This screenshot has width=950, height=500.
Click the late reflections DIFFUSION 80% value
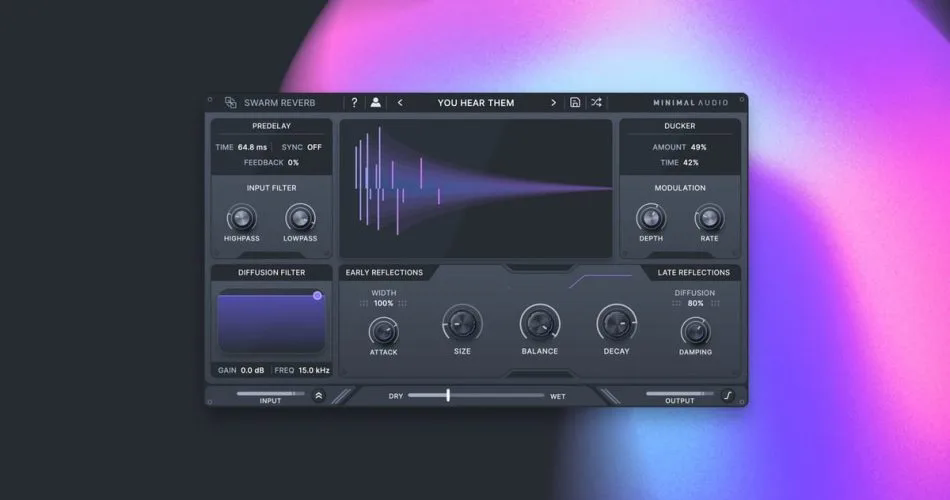coord(695,303)
